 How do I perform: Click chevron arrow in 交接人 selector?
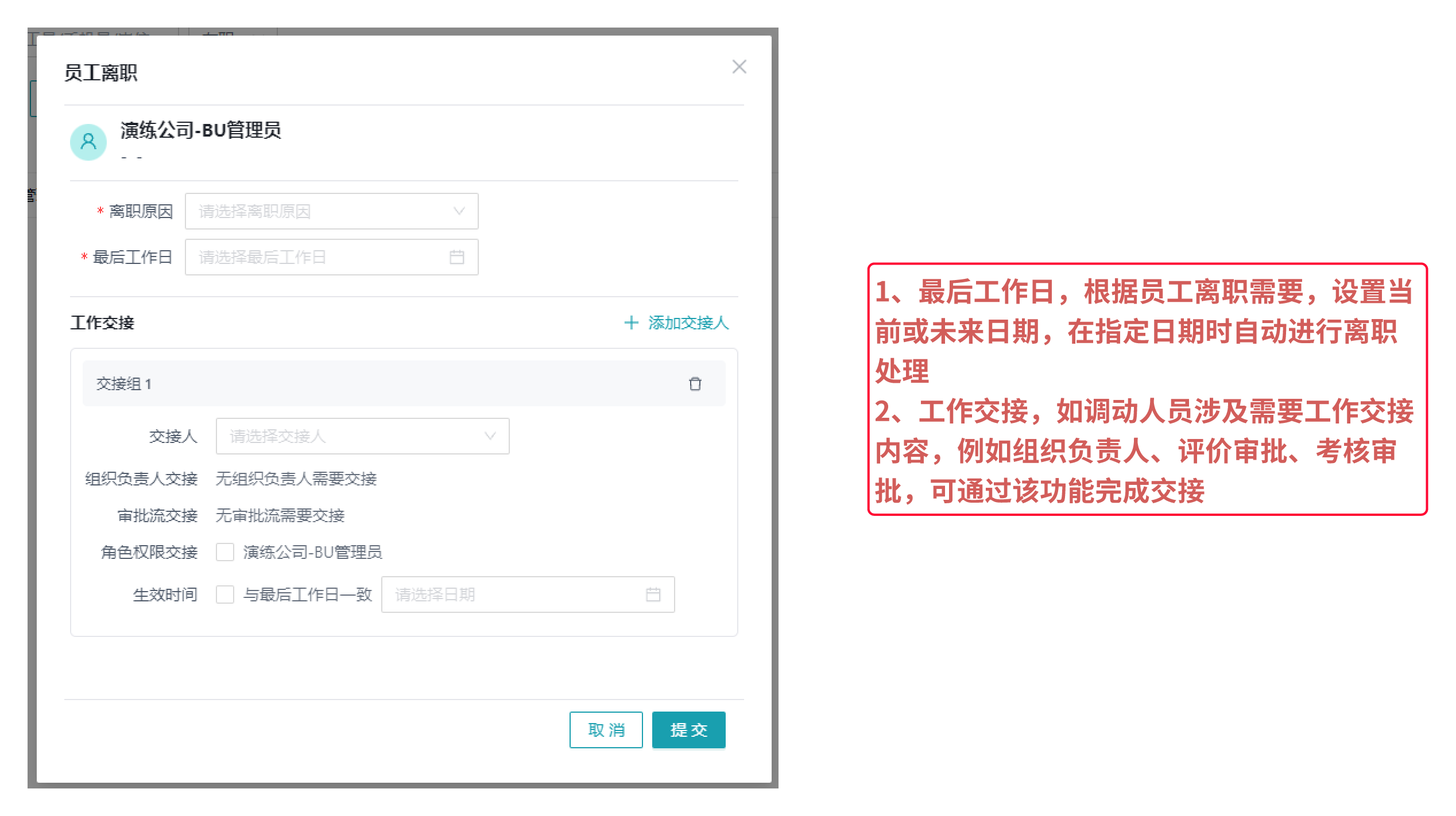pyautogui.click(x=490, y=436)
